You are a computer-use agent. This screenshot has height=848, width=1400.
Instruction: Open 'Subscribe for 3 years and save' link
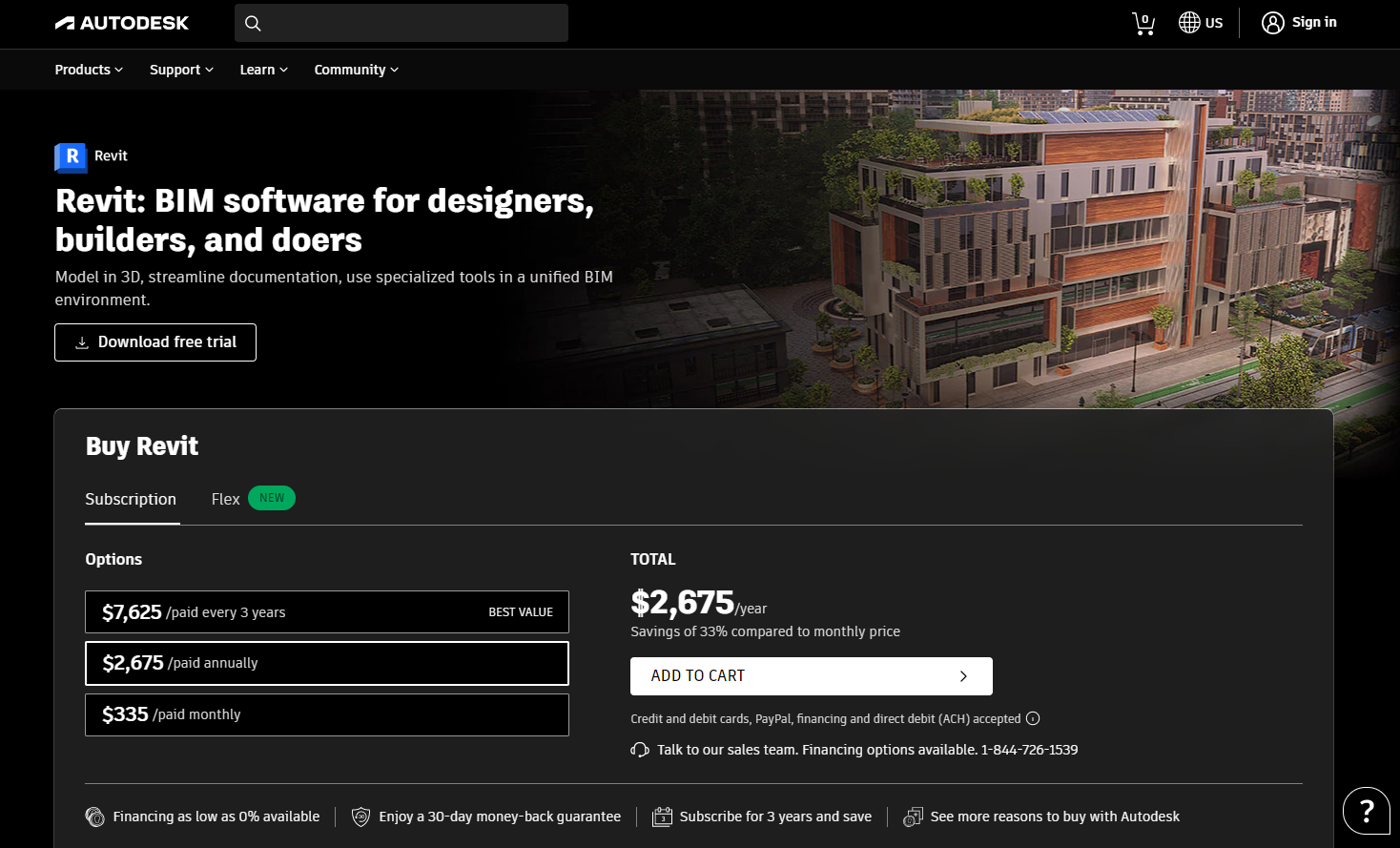click(775, 817)
